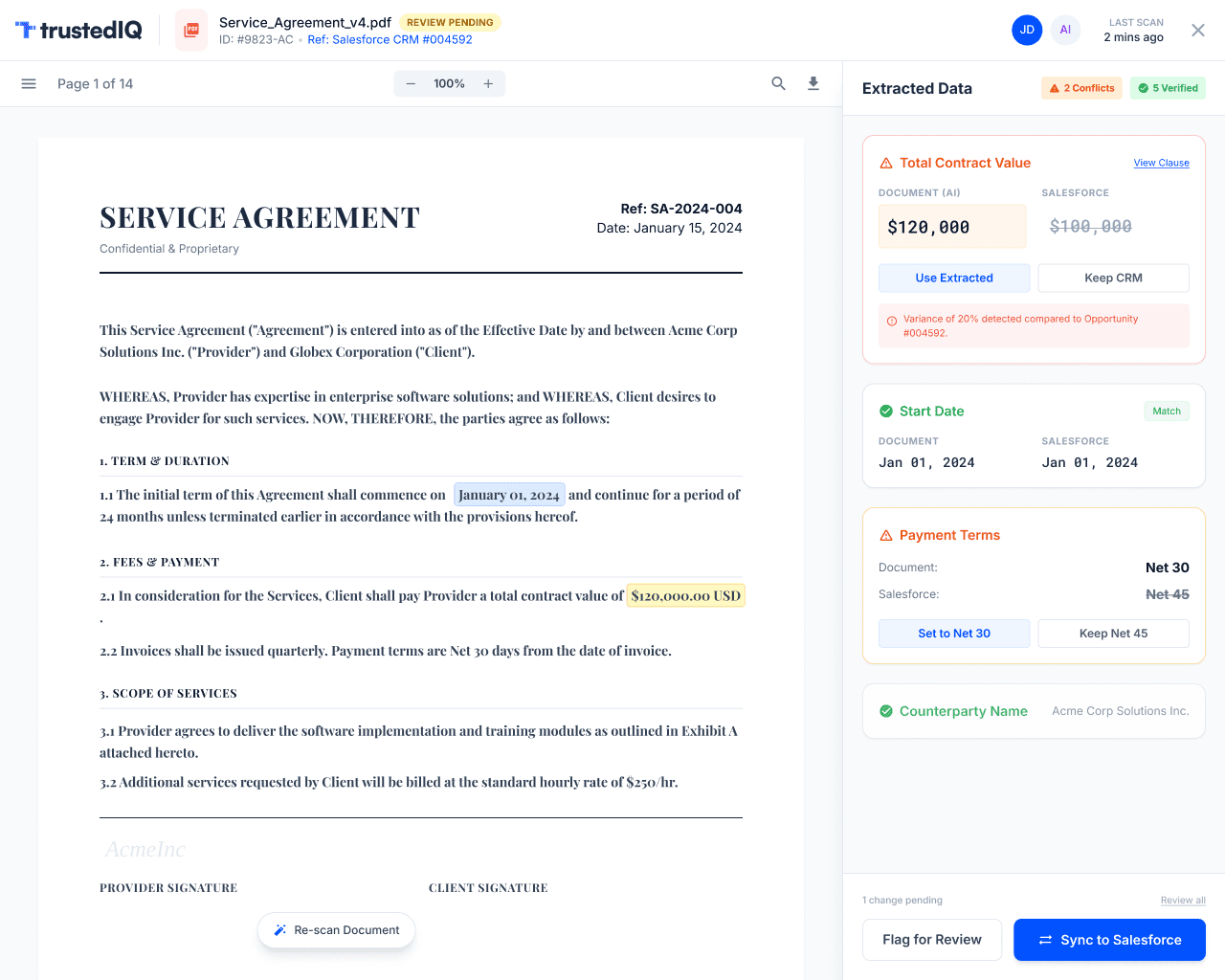This screenshot has height=980, width=1225.
Task: Open the hamburger menu in document toolbar
Action: coord(29,84)
